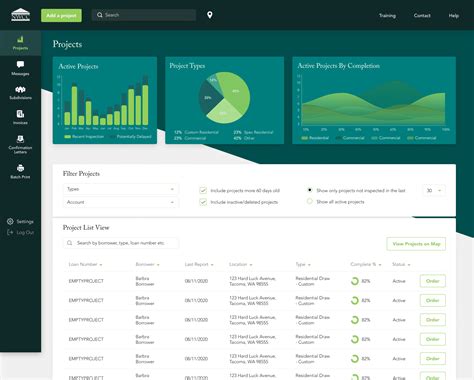This screenshot has height=380, width=474.
Task: Enable include projects more than 60 days old
Action: (203, 190)
